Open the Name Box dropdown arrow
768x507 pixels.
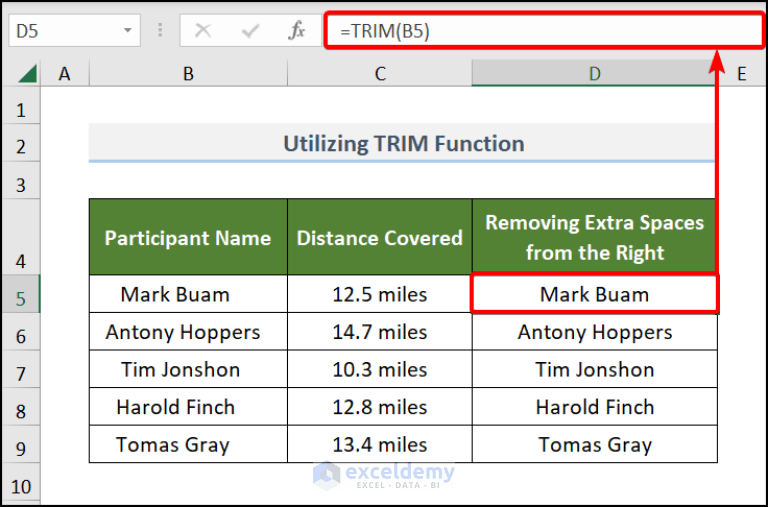(x=127, y=30)
